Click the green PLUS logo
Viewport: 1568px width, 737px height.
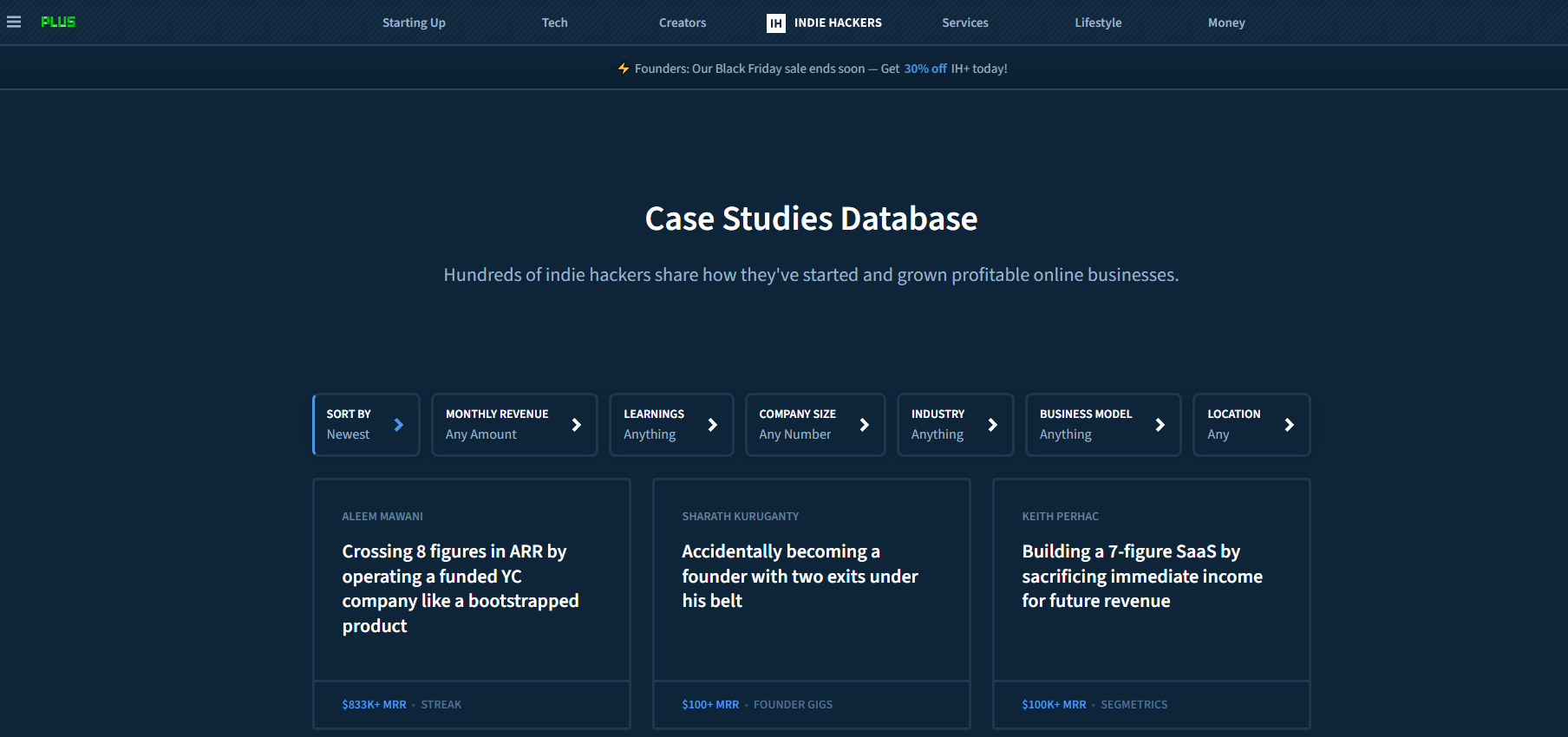pyautogui.click(x=58, y=22)
